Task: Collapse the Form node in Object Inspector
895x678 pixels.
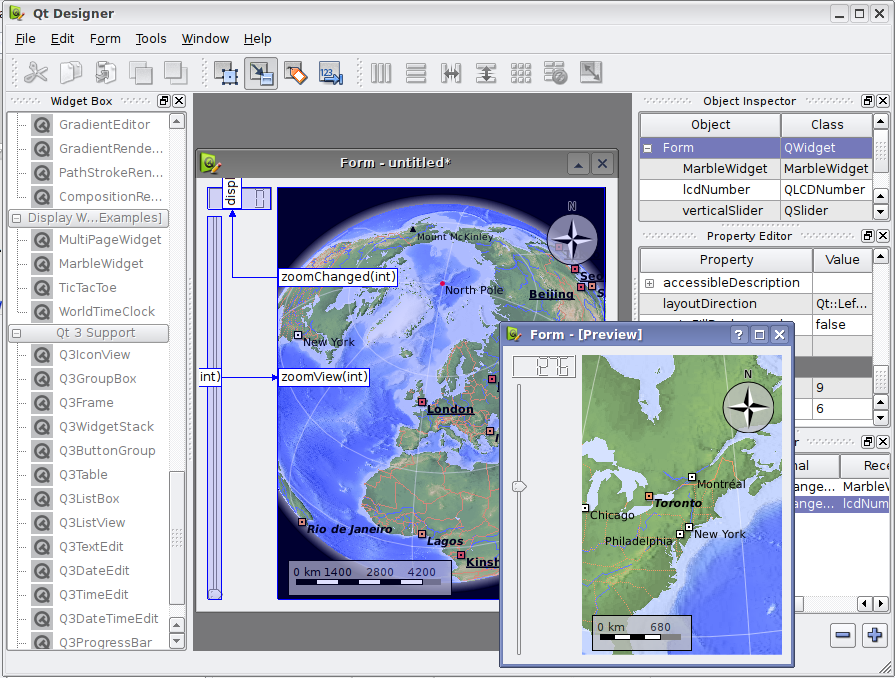Action: tap(648, 147)
